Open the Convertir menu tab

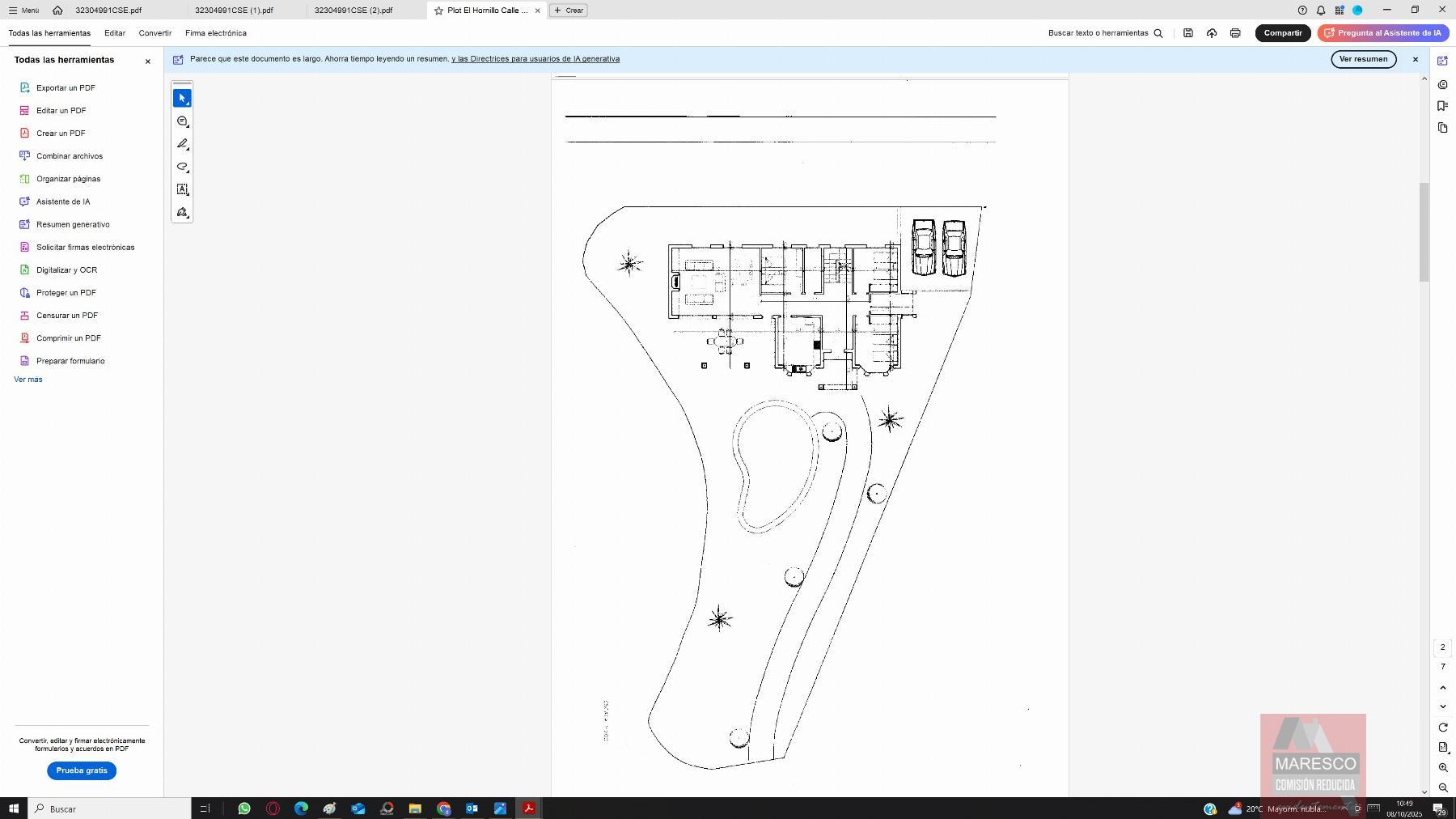[154, 33]
